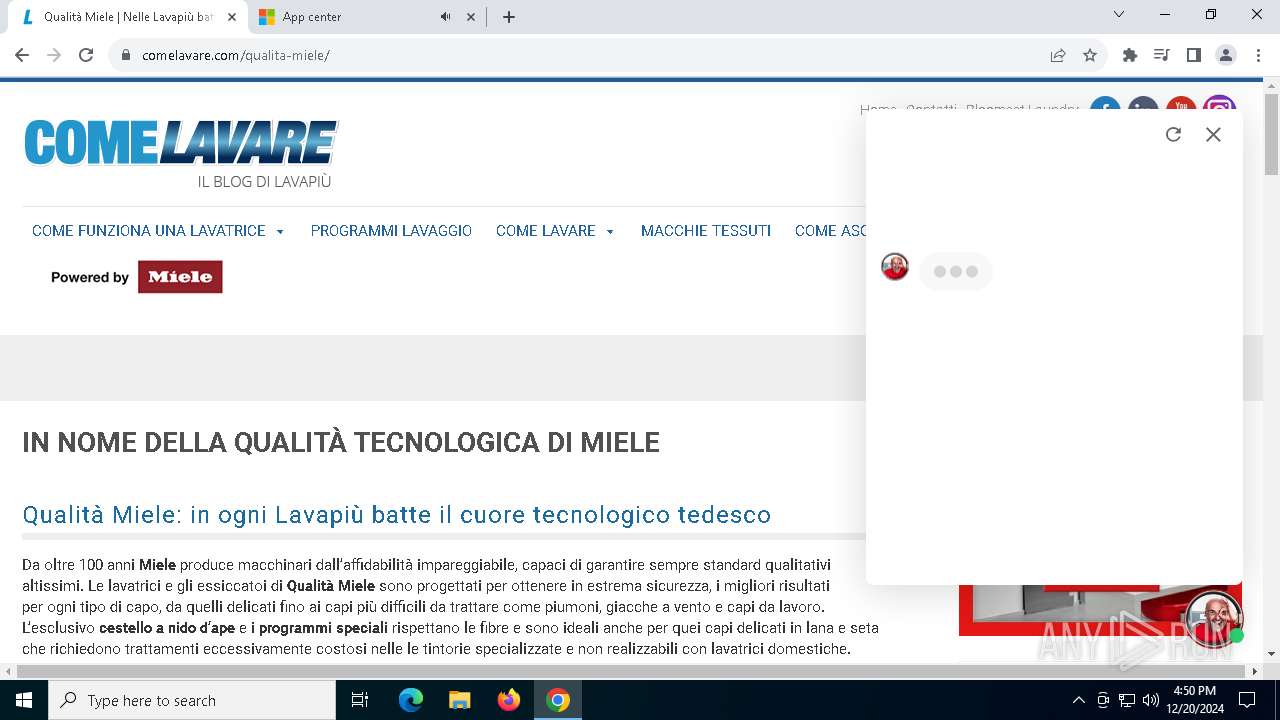Expand arrow beside Come funziona una lavatrice
The image size is (1280, 720).
point(280,232)
